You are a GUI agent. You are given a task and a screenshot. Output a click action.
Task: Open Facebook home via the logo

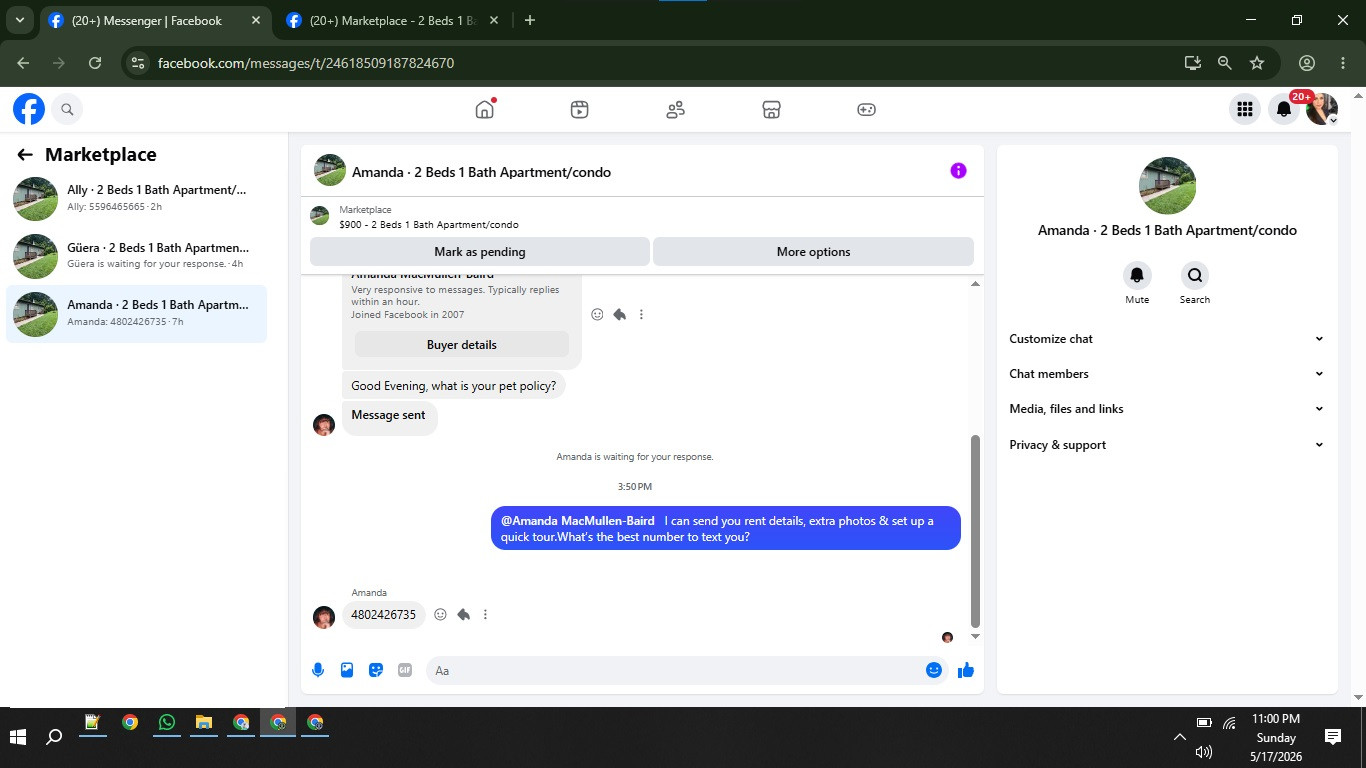pos(29,109)
